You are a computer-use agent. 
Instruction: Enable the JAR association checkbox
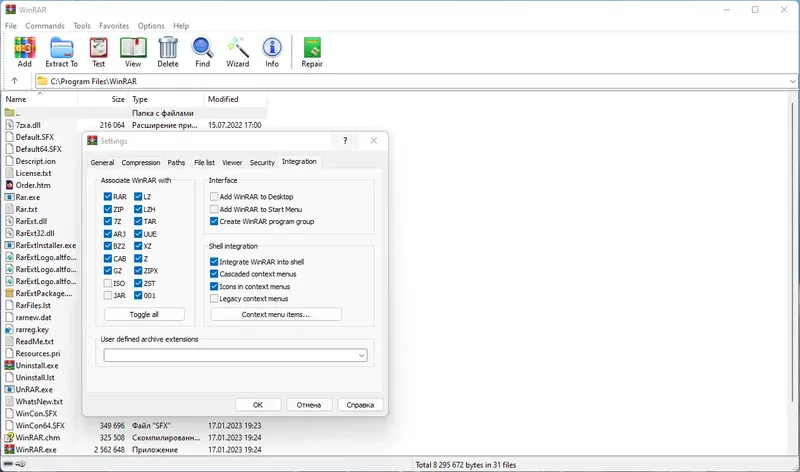[x=108, y=295]
